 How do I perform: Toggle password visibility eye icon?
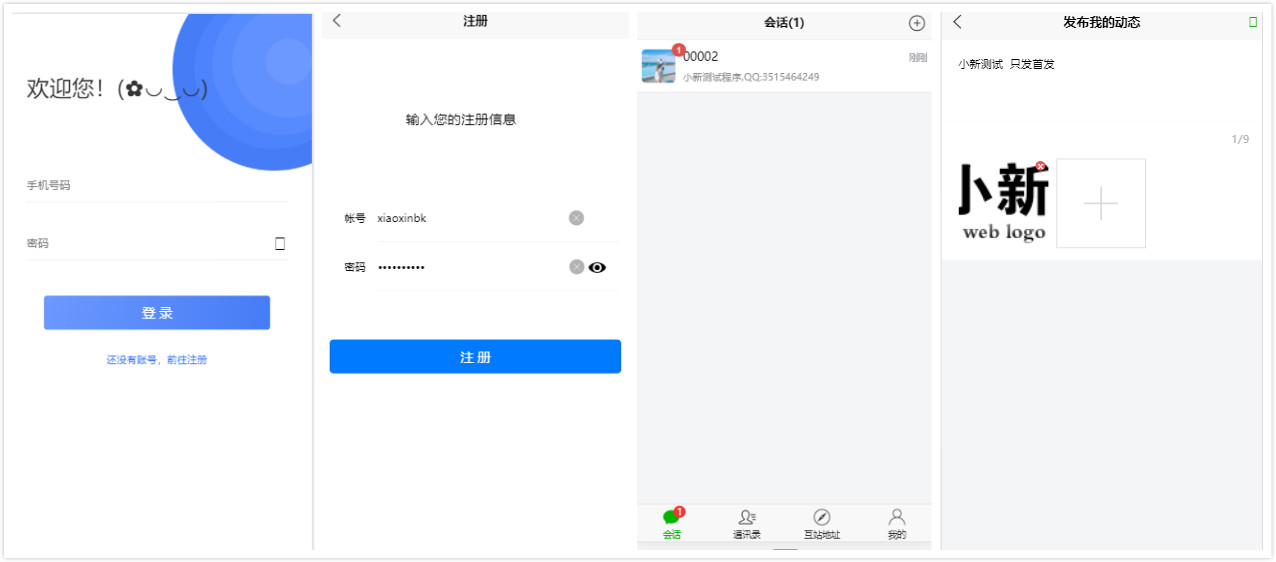598,267
